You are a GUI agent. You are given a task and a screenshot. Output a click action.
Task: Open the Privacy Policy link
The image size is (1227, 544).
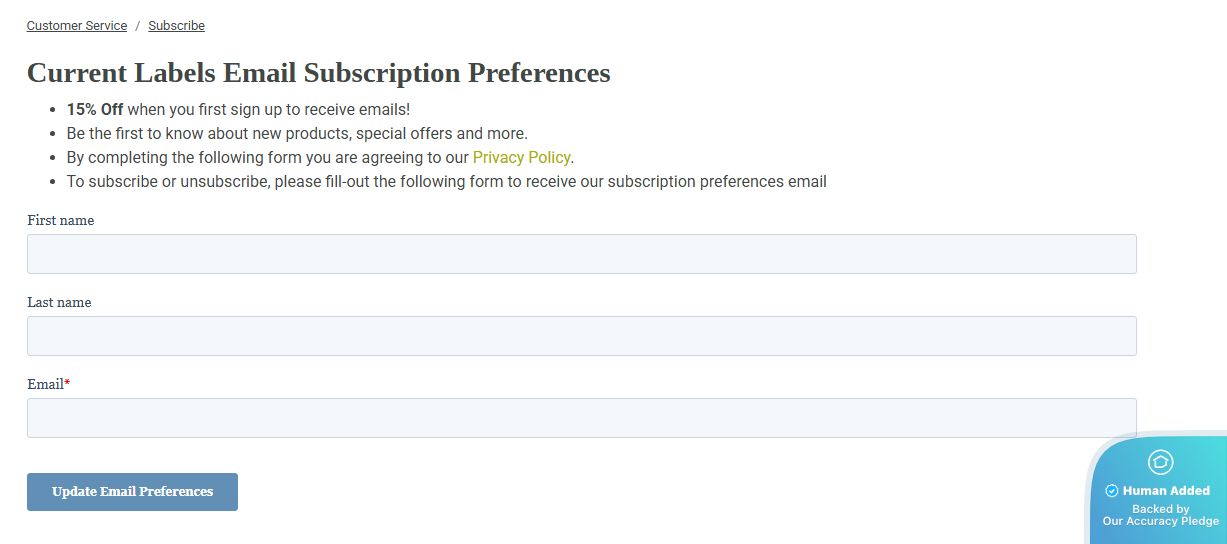click(521, 158)
